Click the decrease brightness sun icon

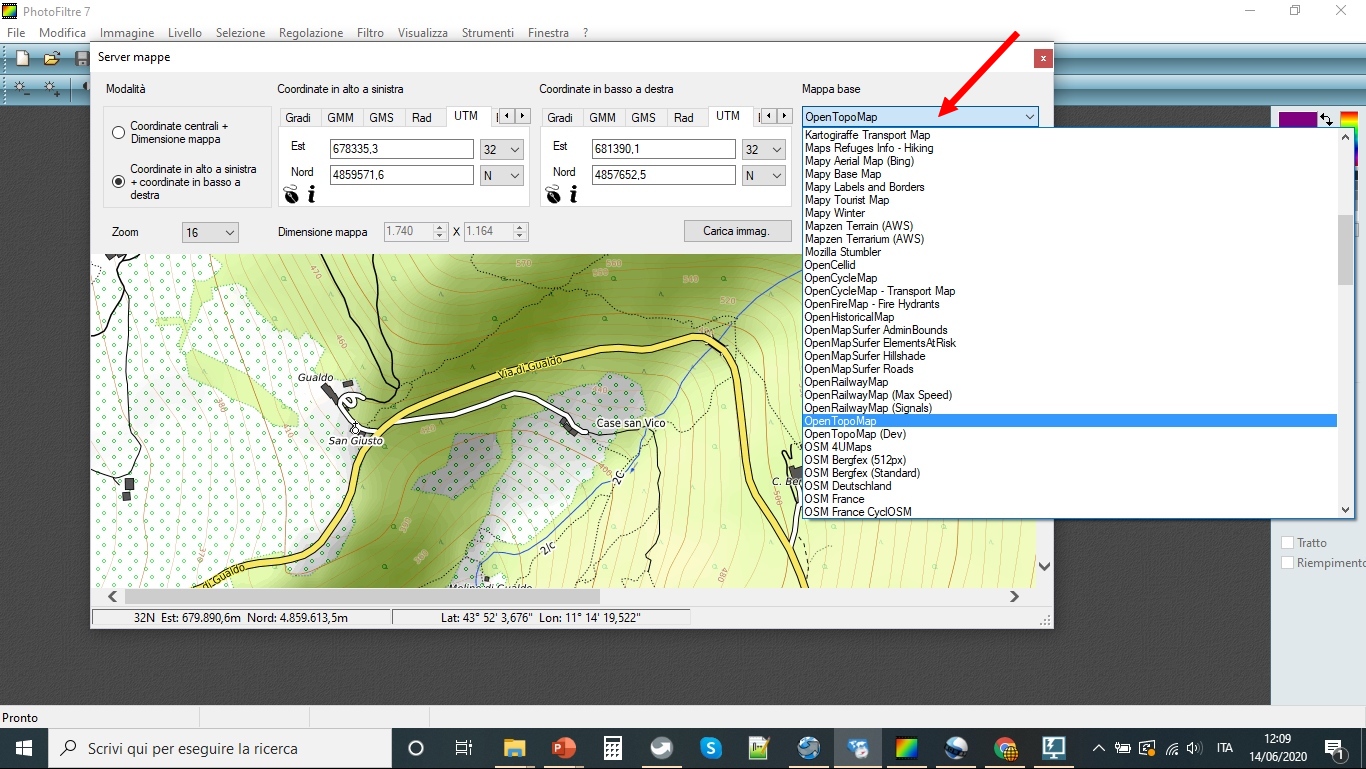pos(21,89)
